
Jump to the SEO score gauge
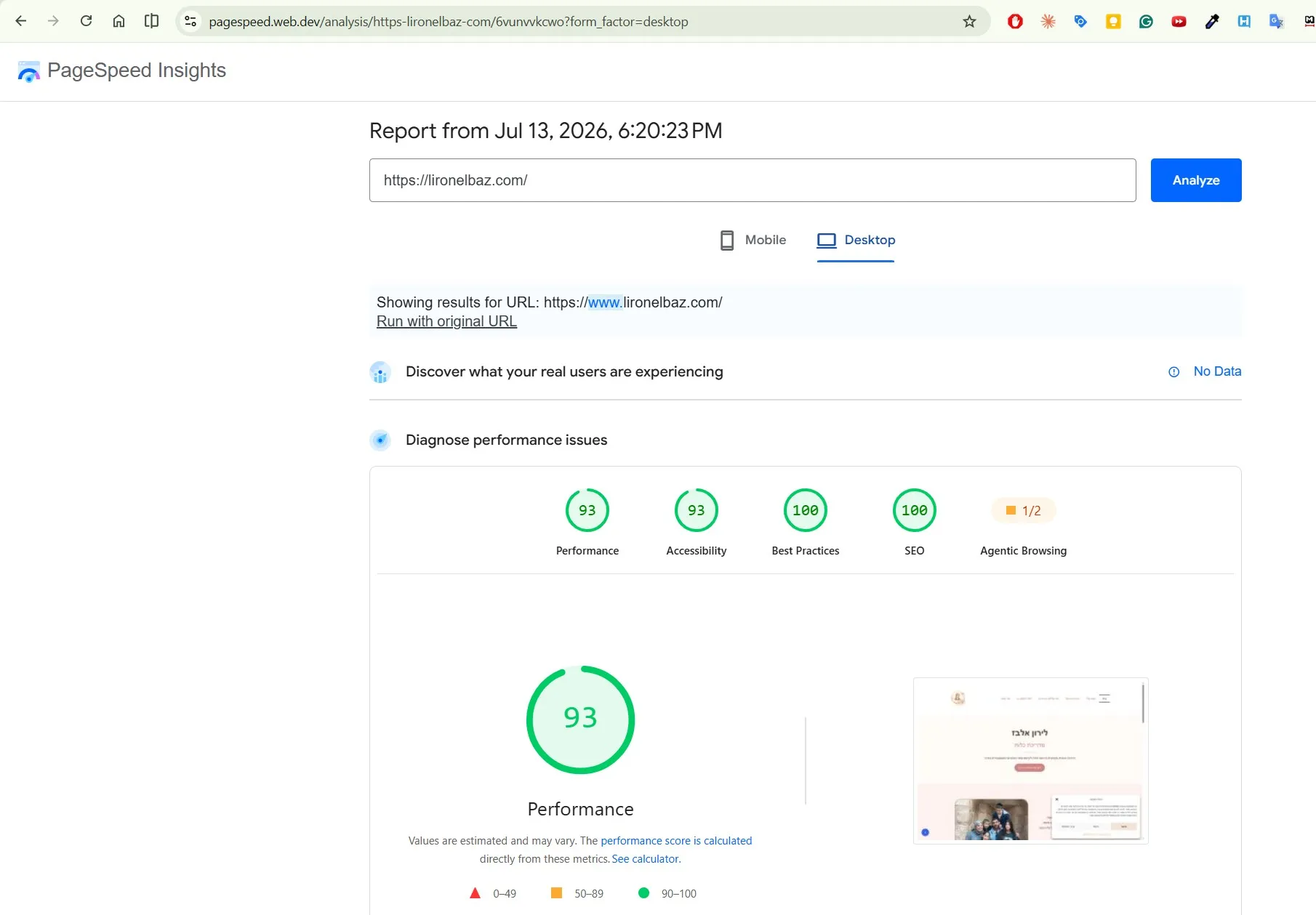[x=915, y=510]
